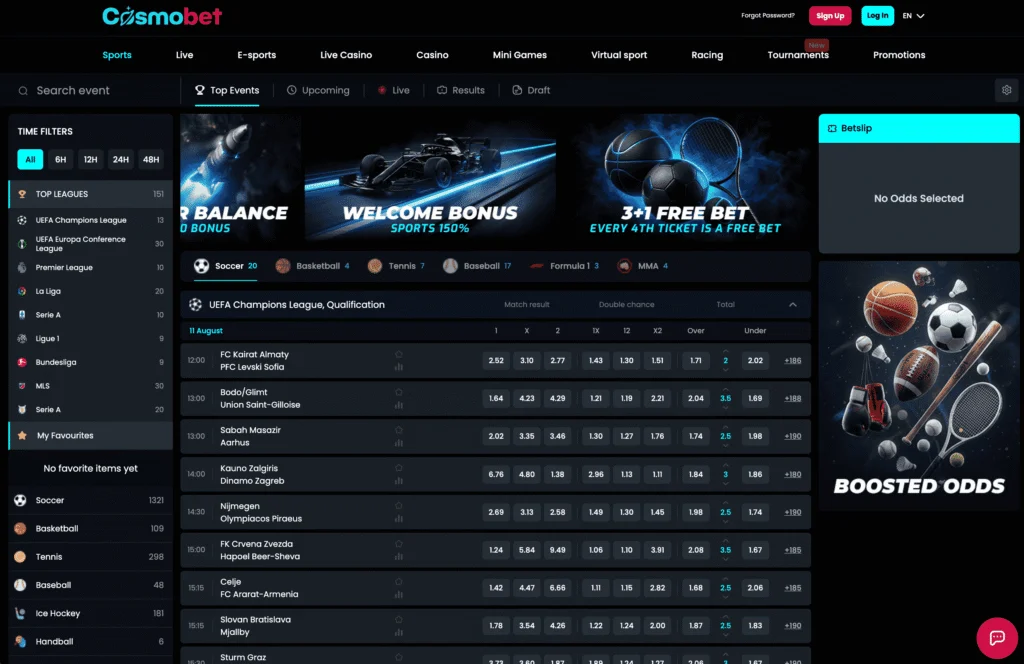Select the 24H time filter
Screen dimensions: 1024x664
[x=120, y=159]
